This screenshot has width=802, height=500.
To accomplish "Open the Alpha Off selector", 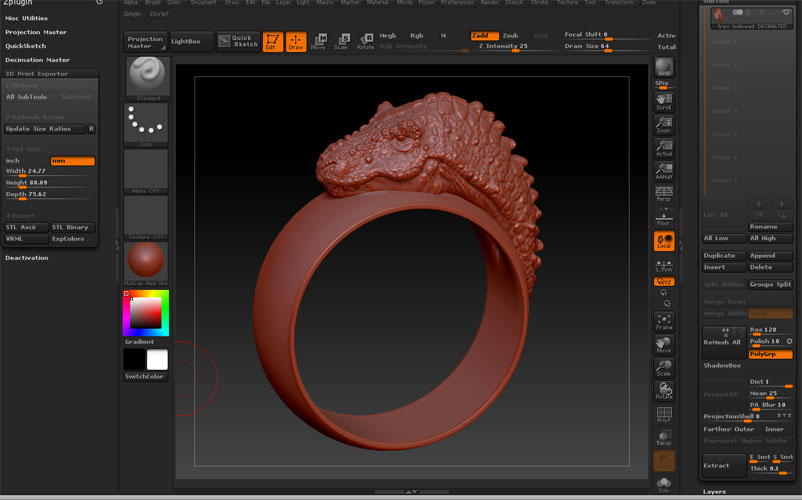I will coord(146,171).
